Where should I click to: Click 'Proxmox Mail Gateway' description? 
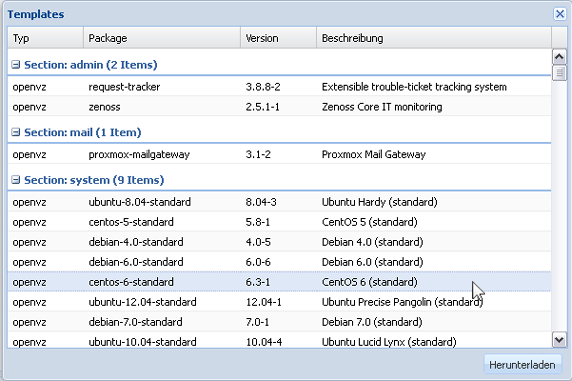tap(374, 154)
